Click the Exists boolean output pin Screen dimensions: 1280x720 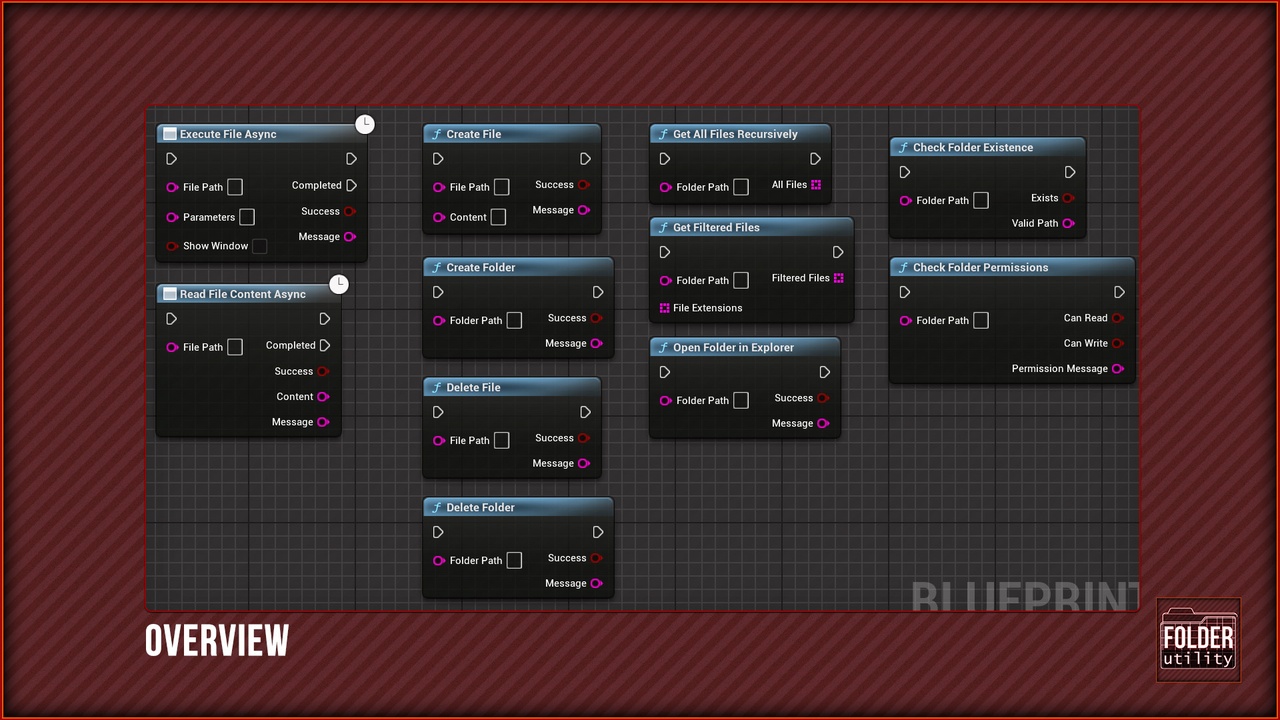(1068, 198)
